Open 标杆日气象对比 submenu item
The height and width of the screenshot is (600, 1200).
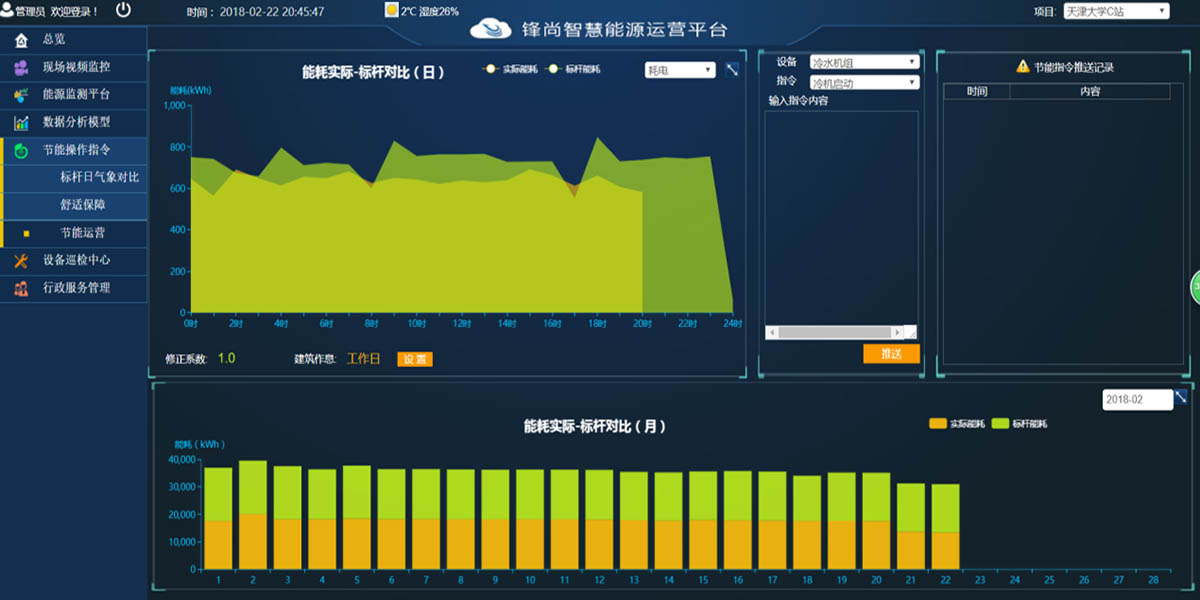[99, 178]
